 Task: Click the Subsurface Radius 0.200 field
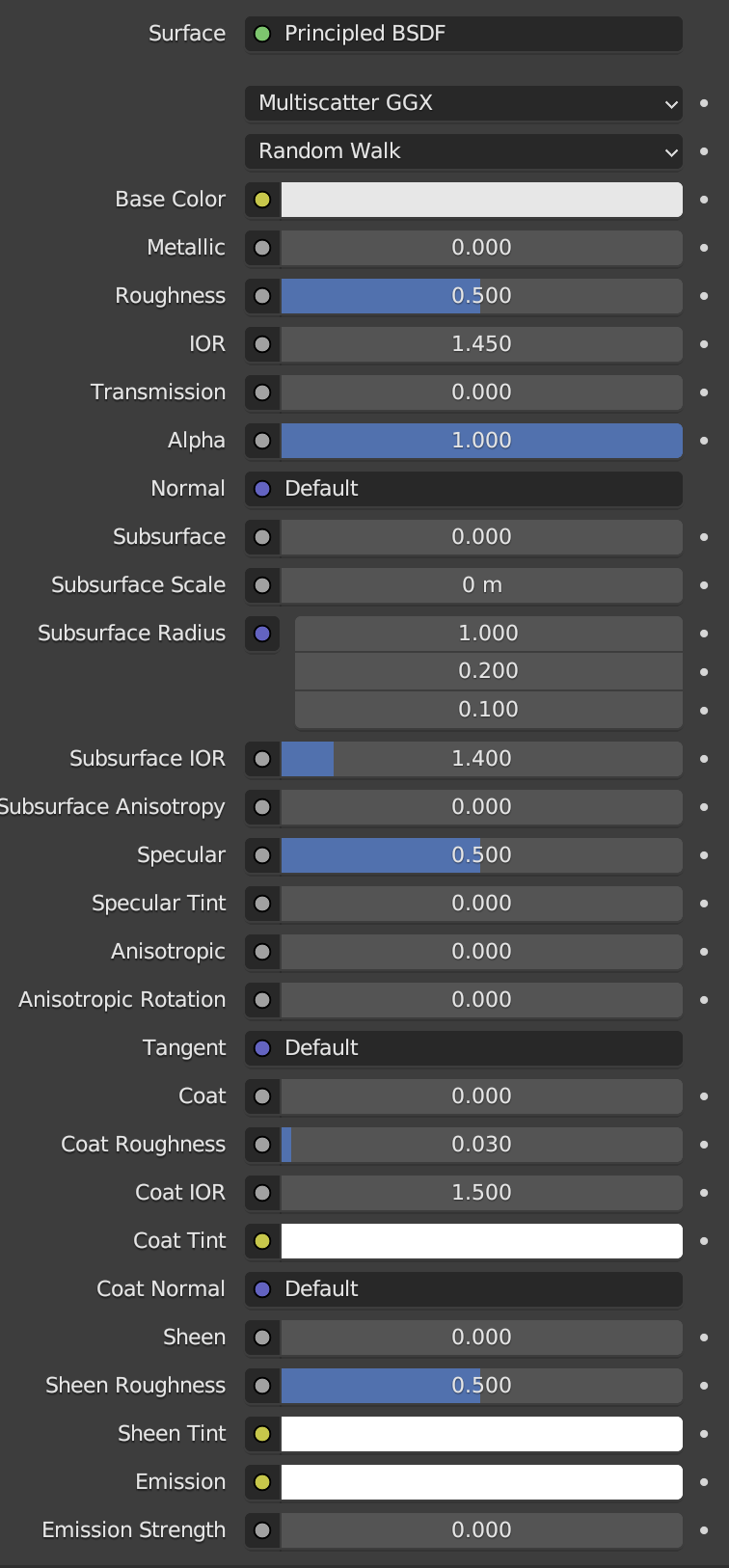489,671
